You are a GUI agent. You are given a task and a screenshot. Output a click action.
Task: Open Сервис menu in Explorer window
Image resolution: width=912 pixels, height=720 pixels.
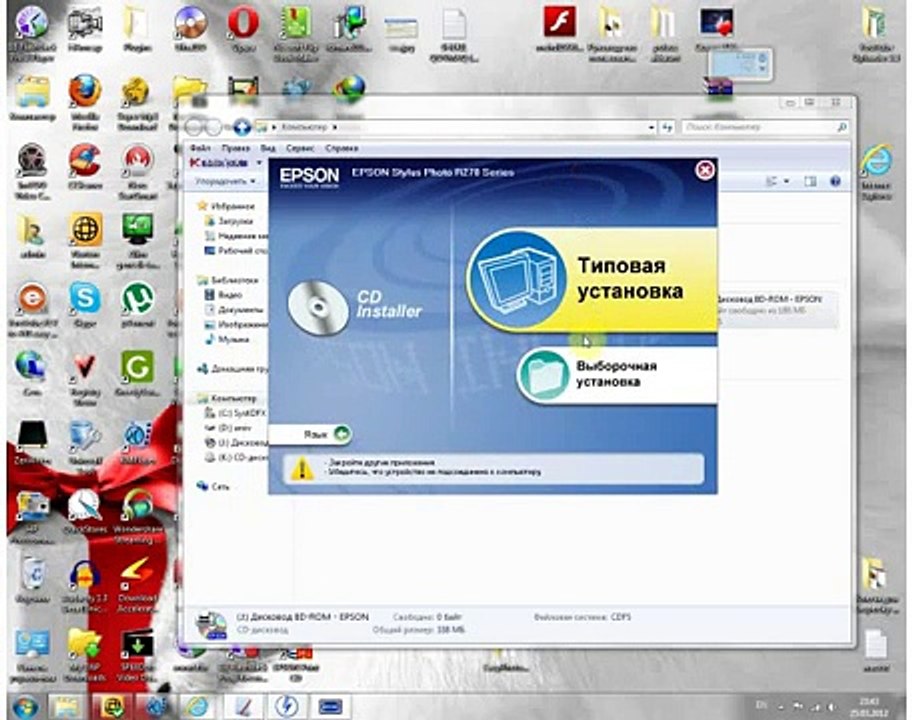[300, 148]
